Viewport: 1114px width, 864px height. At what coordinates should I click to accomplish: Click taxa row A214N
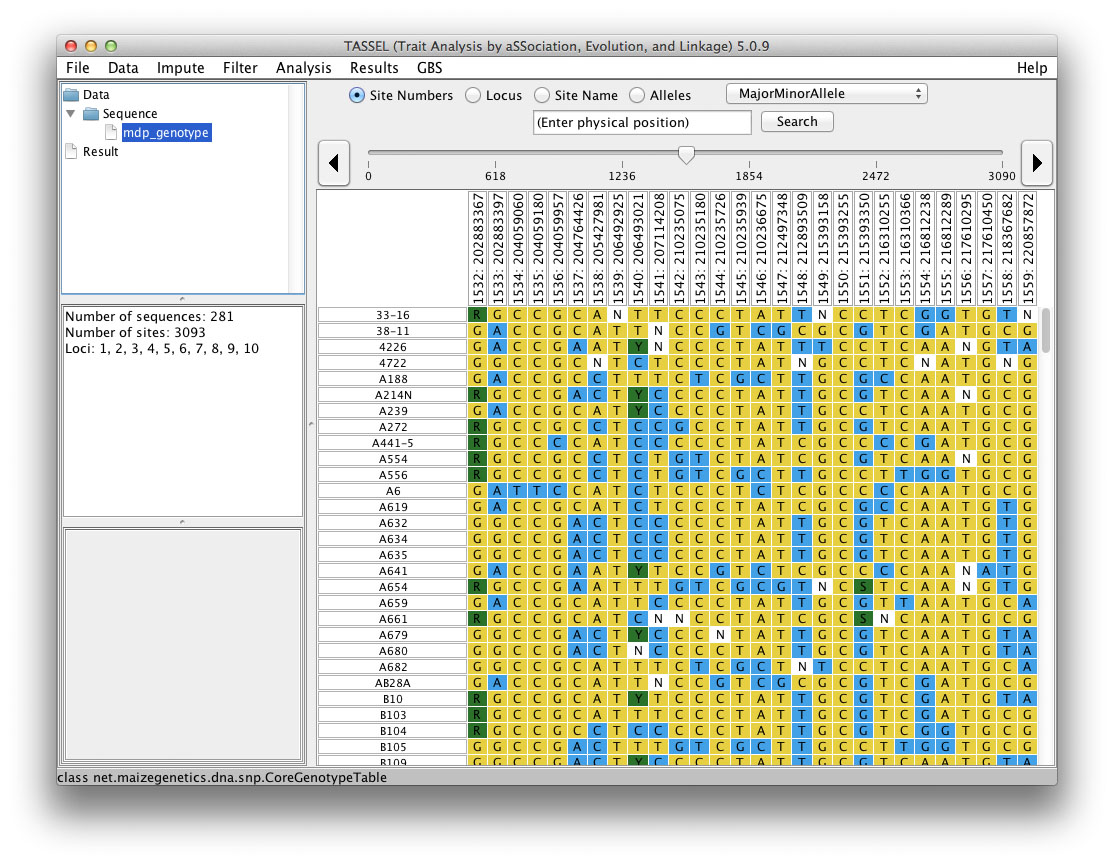[392, 395]
